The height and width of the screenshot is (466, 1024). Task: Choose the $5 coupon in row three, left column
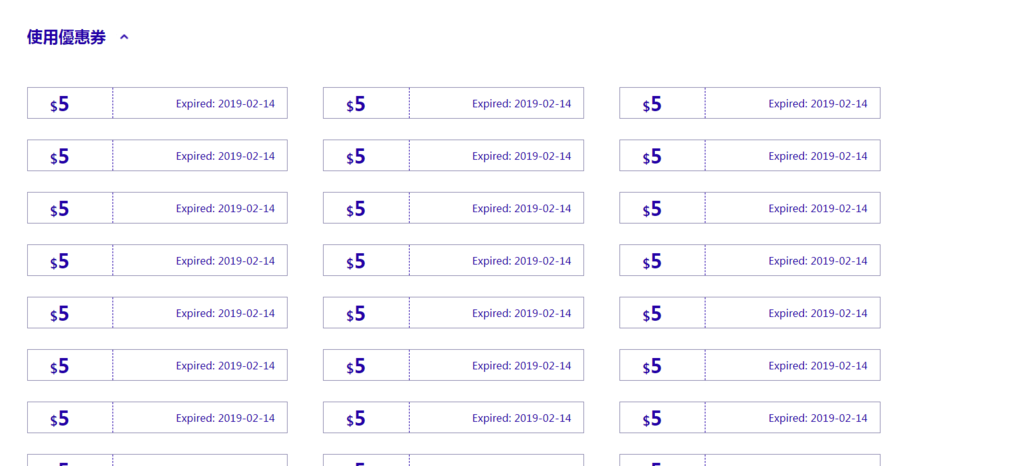tap(157, 208)
